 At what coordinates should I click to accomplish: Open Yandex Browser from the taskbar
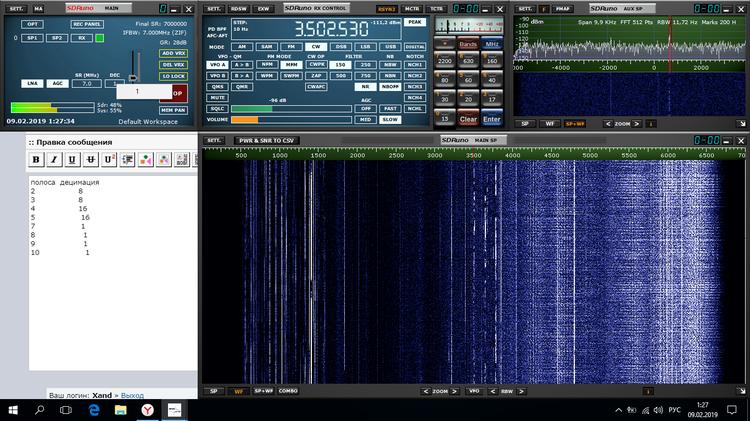coord(147,410)
